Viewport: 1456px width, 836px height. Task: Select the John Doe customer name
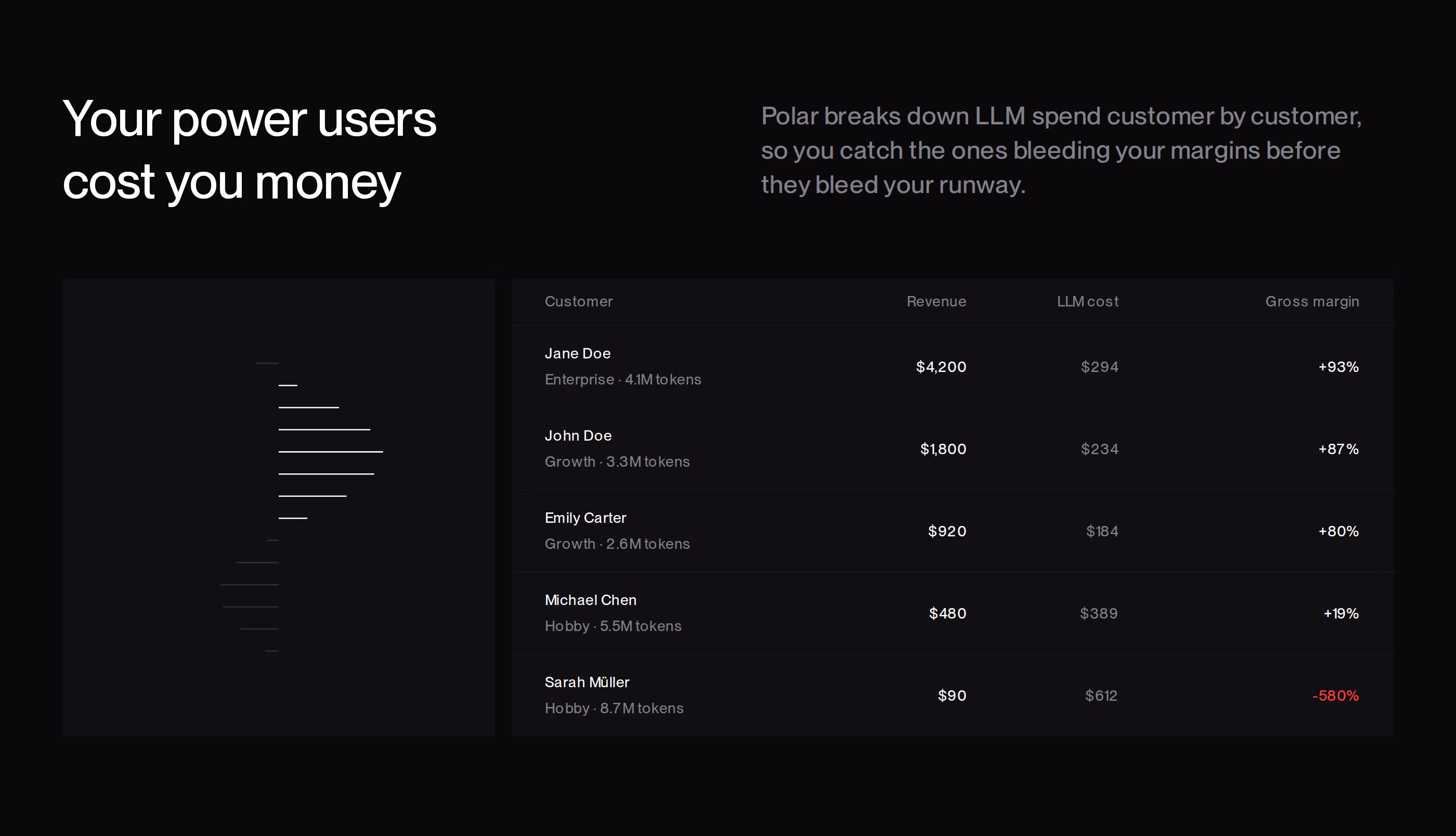coord(578,436)
